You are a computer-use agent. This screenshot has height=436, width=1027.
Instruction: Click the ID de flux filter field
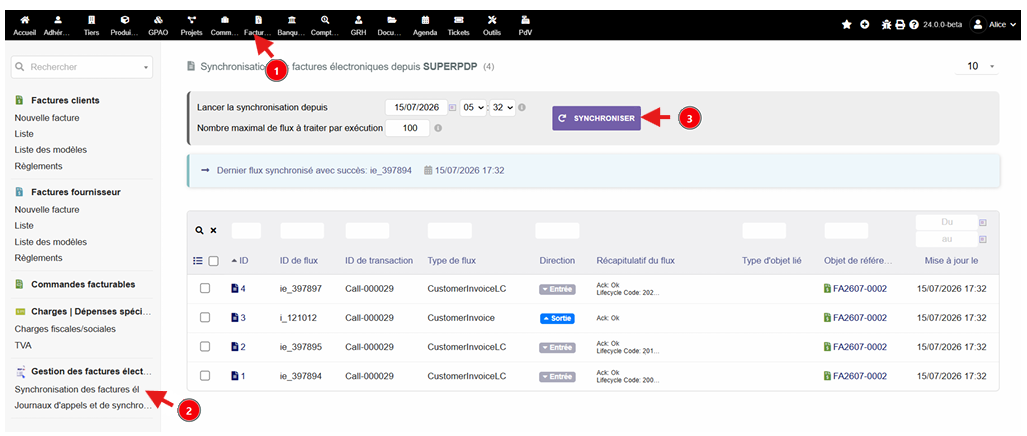click(302, 230)
